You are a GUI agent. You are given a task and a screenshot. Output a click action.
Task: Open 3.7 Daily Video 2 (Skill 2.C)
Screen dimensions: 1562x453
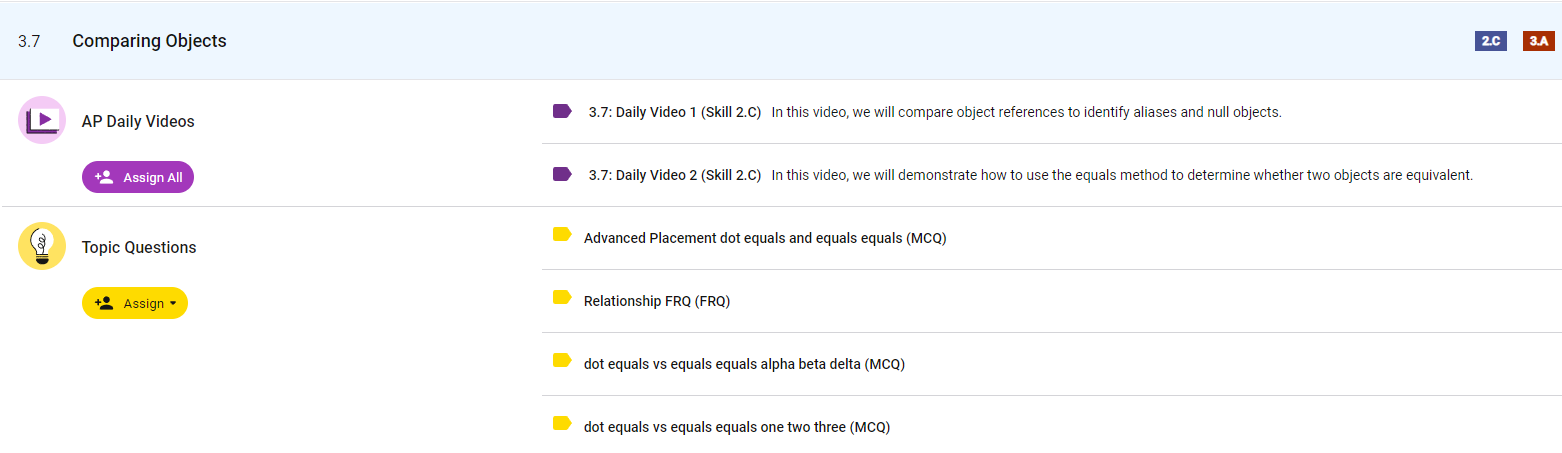[x=675, y=175]
